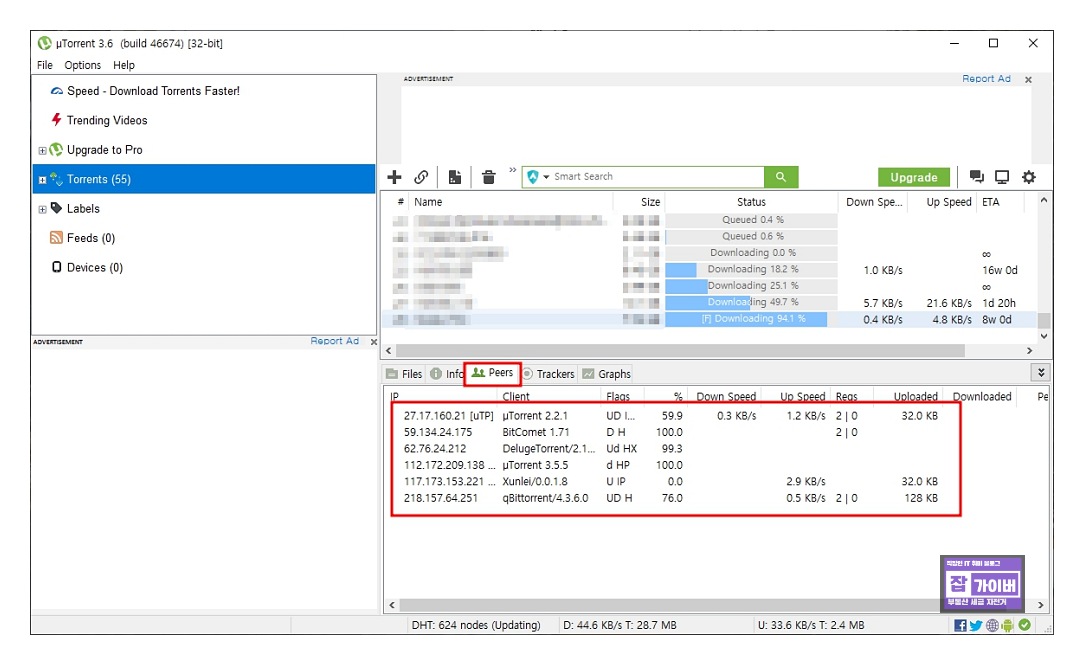Select the torrent Downloading 49.7 %
Screen dimensions: 1084x665
pos(709,303)
